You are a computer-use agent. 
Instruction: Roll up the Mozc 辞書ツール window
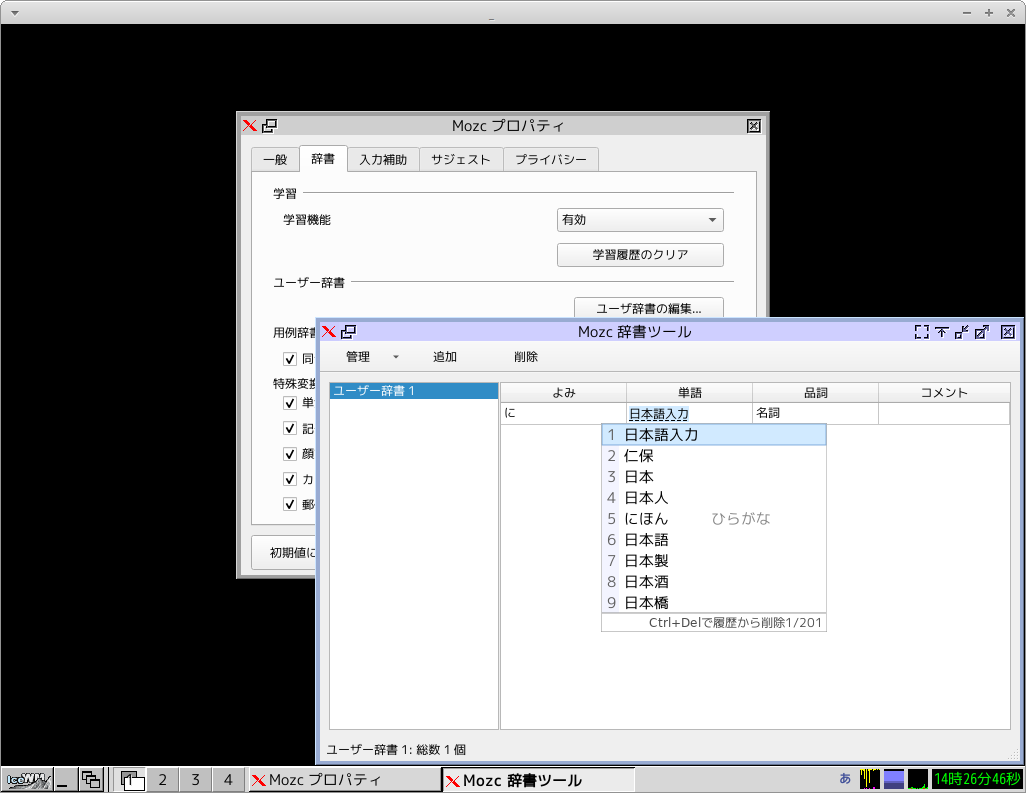942,332
